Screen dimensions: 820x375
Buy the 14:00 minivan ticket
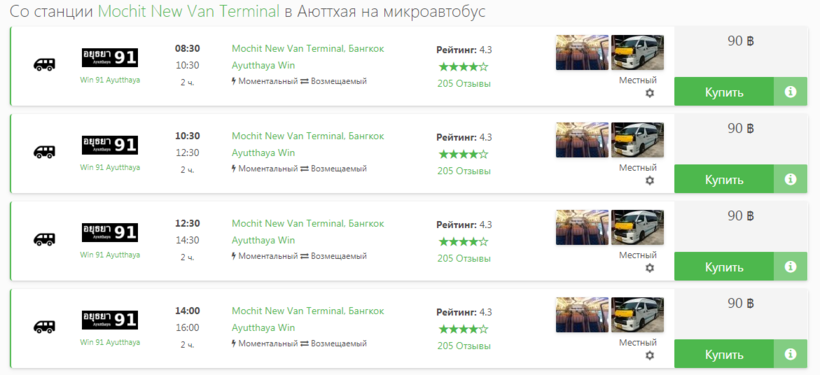[x=724, y=354]
